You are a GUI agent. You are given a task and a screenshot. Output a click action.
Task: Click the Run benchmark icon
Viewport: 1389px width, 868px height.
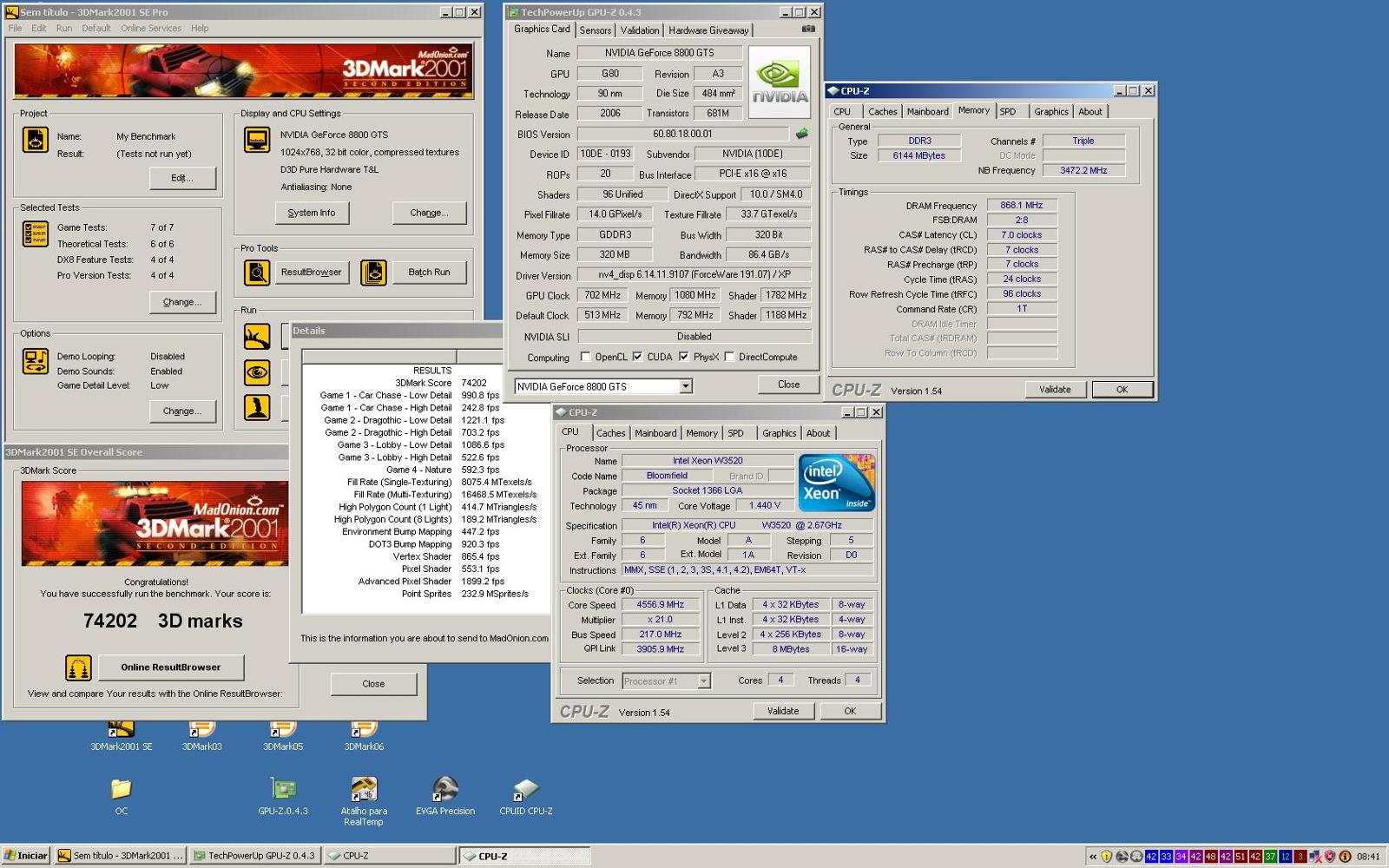257,336
